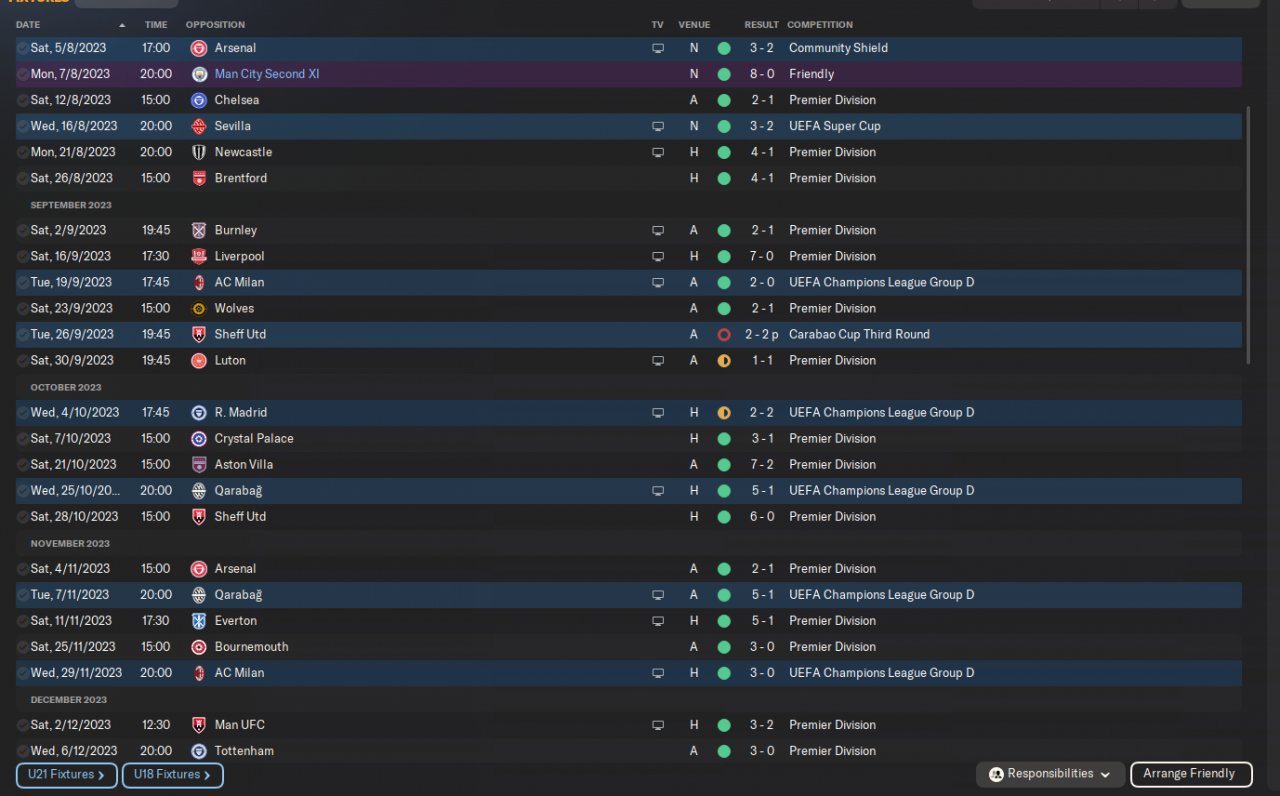This screenshot has height=796, width=1280.
Task: Toggle the check circle beside Sat, 2/9/2023
Action: click(x=23, y=230)
